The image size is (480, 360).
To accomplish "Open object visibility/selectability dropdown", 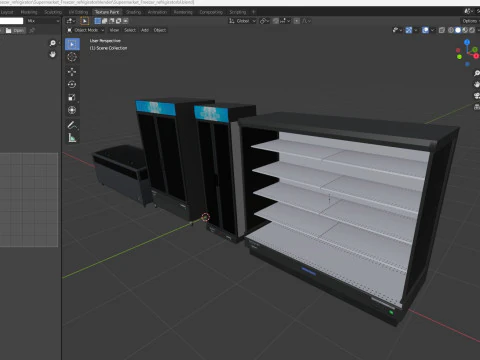I will pyautogui.click(x=397, y=30).
